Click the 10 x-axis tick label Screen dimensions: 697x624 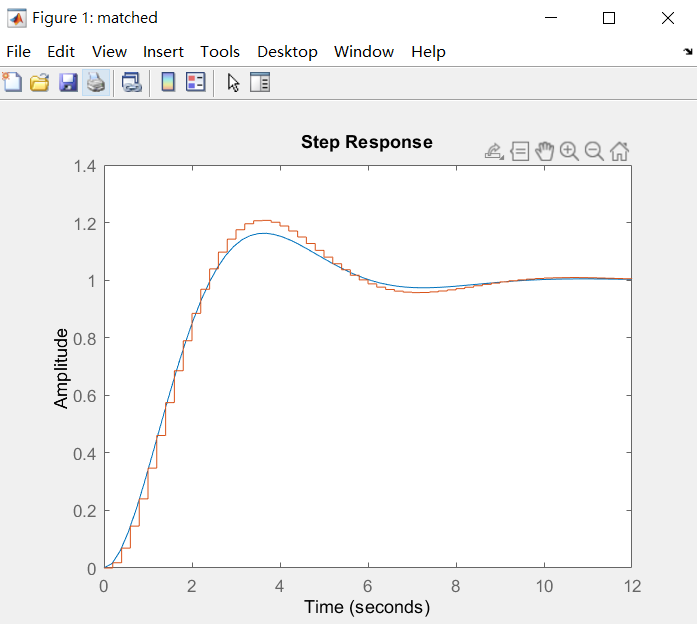point(544,586)
